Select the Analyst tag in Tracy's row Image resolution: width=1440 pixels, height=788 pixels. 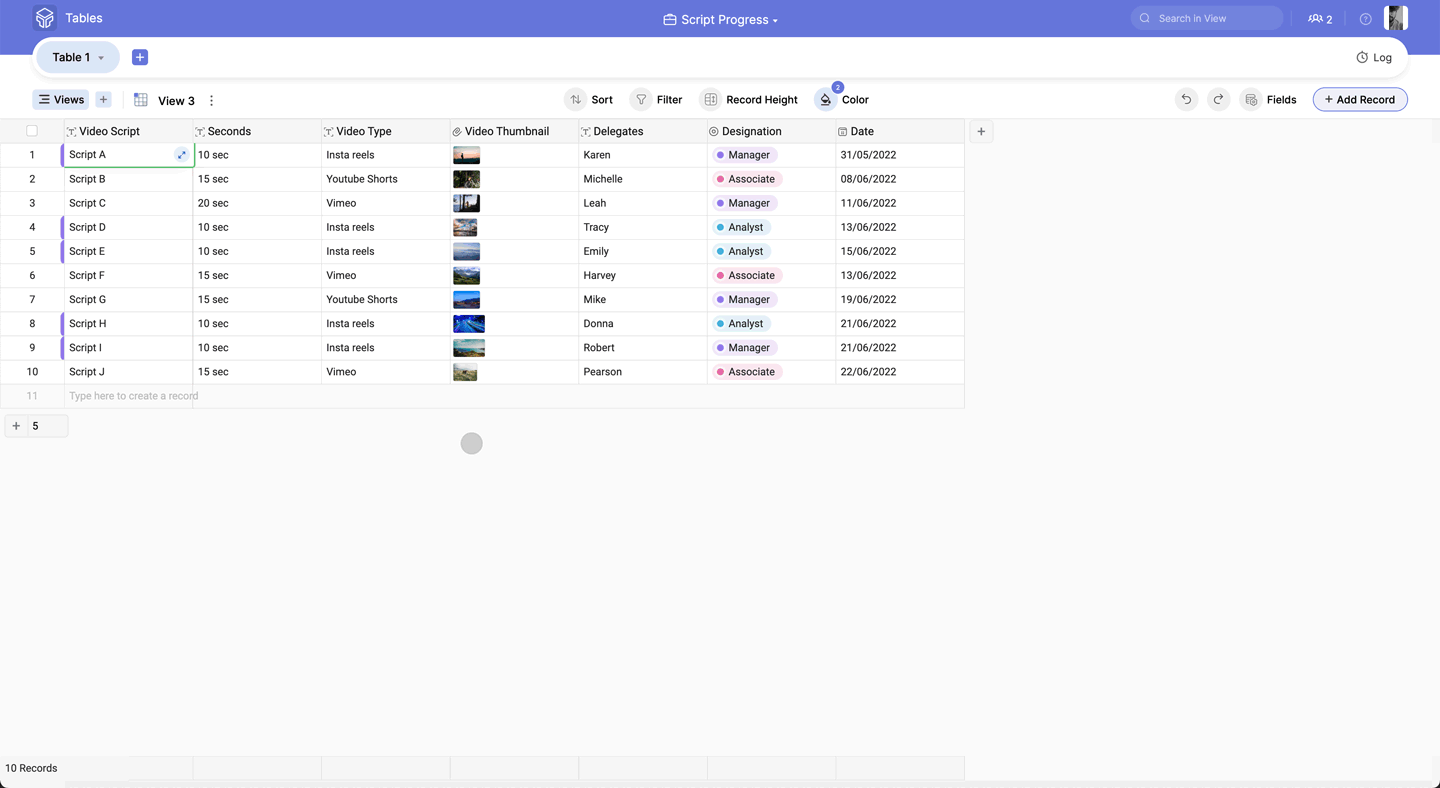coord(741,227)
